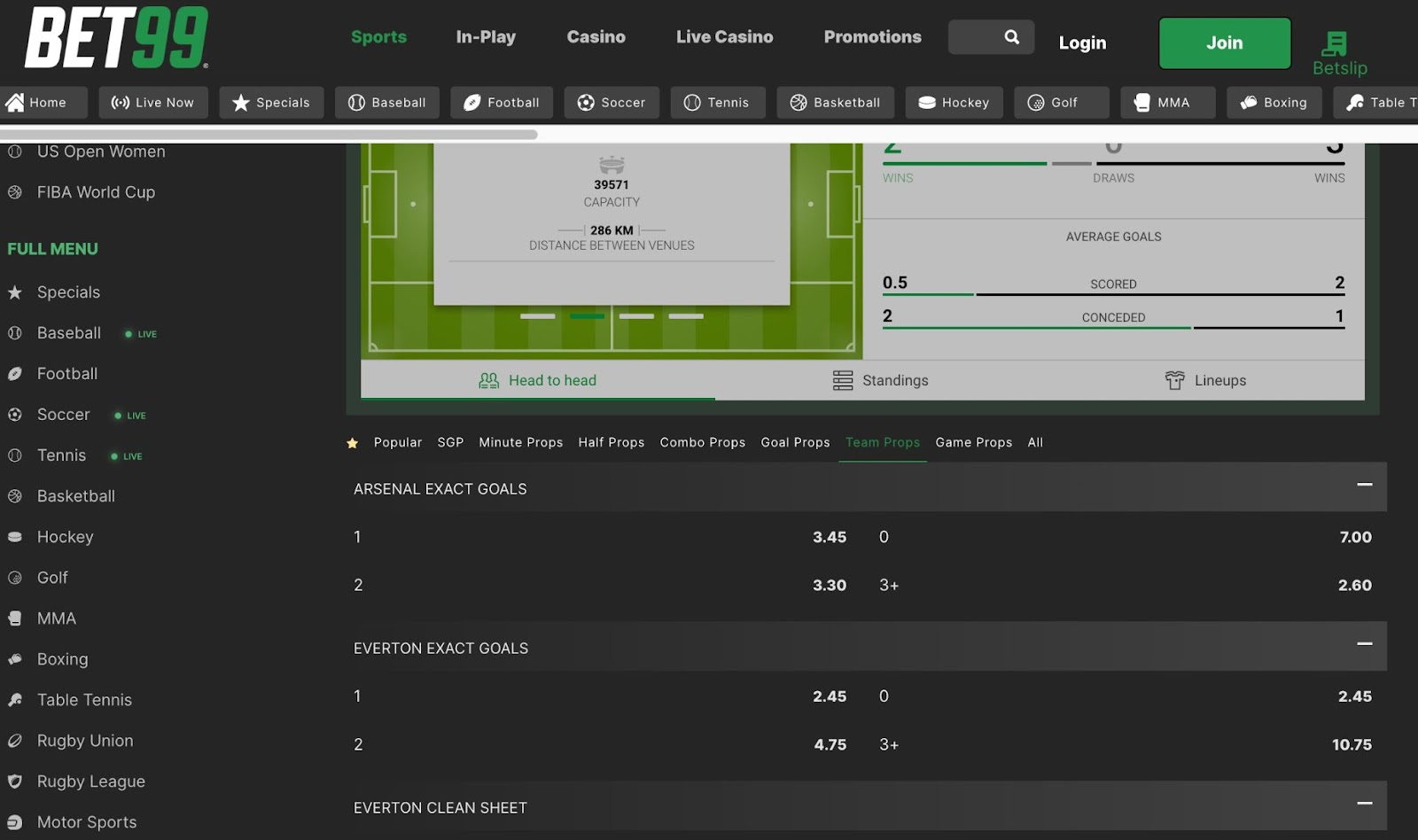Image resolution: width=1418 pixels, height=840 pixels.
Task: Select Hockey in the top sports bar
Action: point(954,103)
